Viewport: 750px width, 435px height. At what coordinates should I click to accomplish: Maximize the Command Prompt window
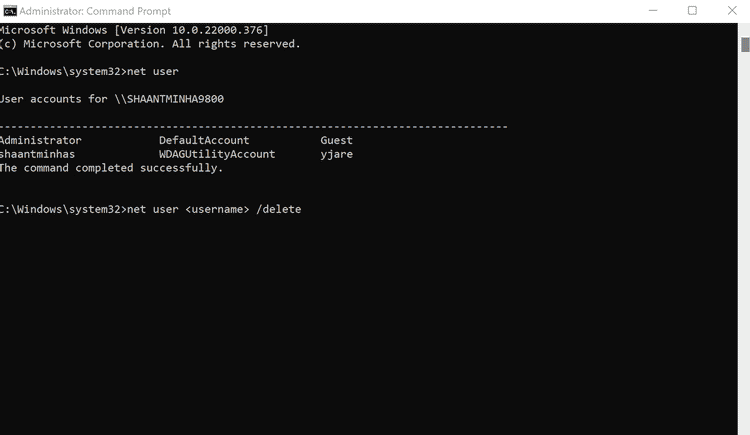(692, 10)
